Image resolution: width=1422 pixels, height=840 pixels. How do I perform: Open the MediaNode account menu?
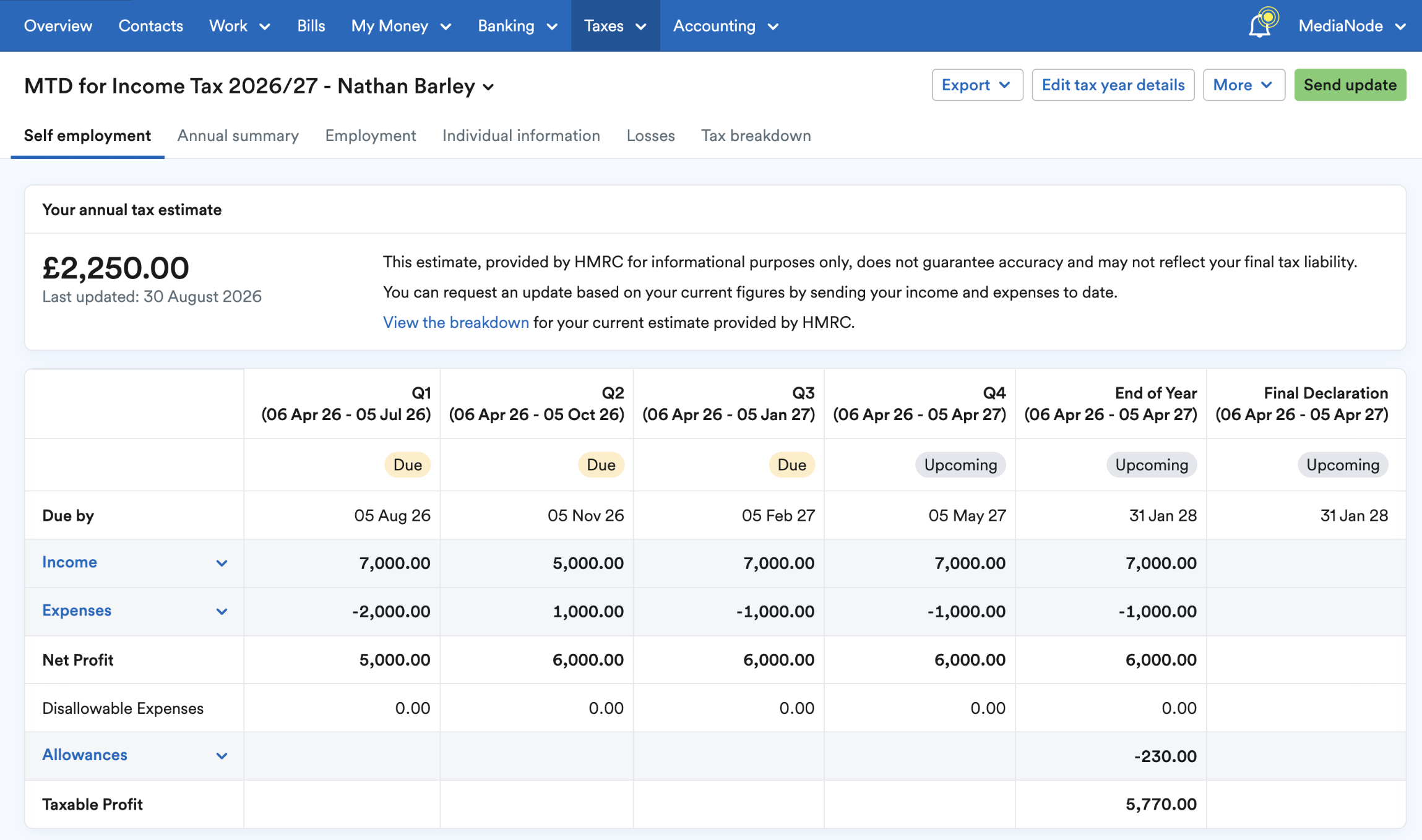click(x=1352, y=26)
